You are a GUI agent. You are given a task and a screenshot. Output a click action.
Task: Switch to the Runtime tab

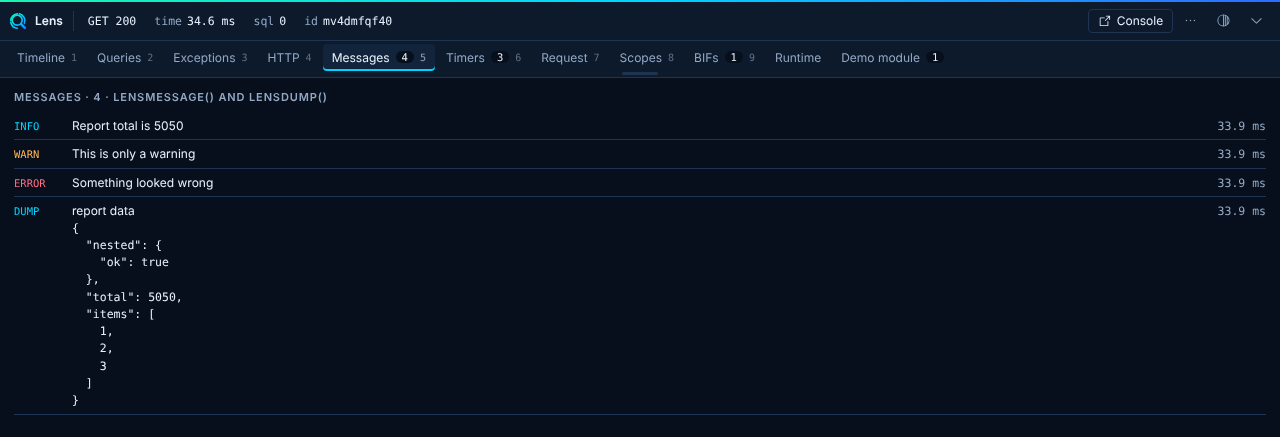pyautogui.click(x=798, y=58)
